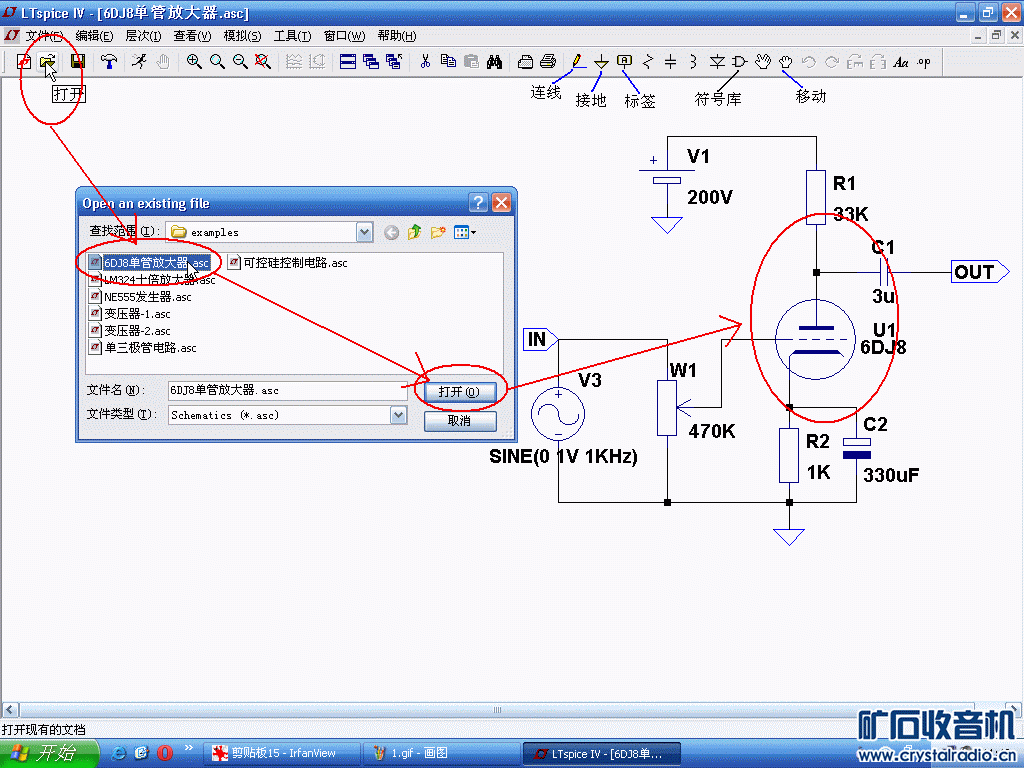The image size is (1024, 768).
Task: Click the Tile Windows toolbar icon
Action: tap(348, 61)
